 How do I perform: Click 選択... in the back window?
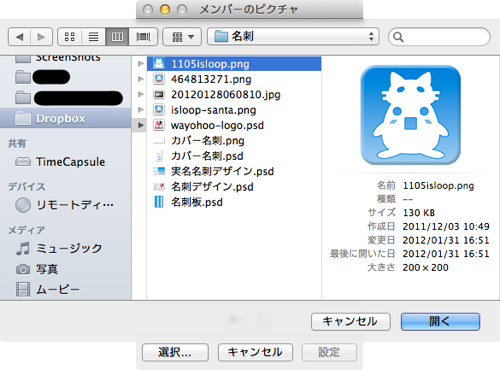click(175, 352)
